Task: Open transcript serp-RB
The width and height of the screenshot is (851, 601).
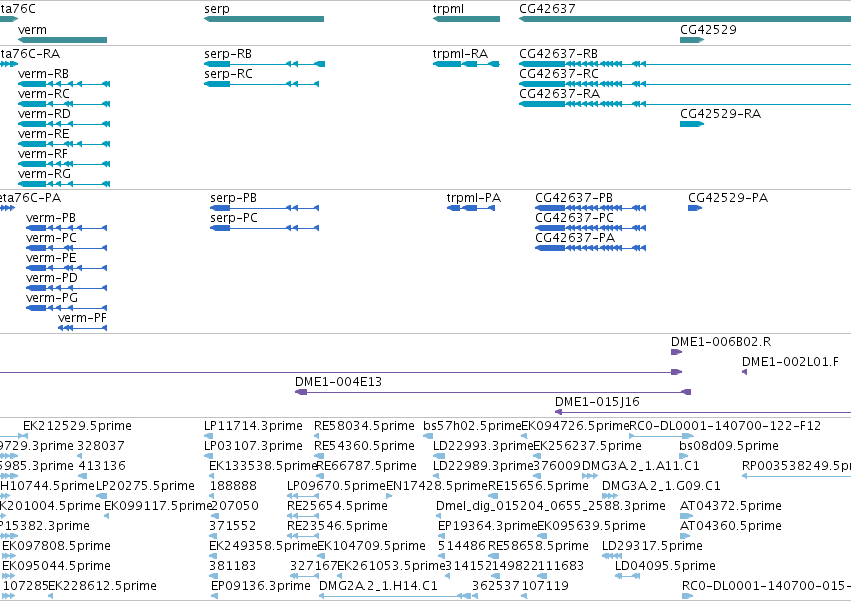Action: pos(228,54)
